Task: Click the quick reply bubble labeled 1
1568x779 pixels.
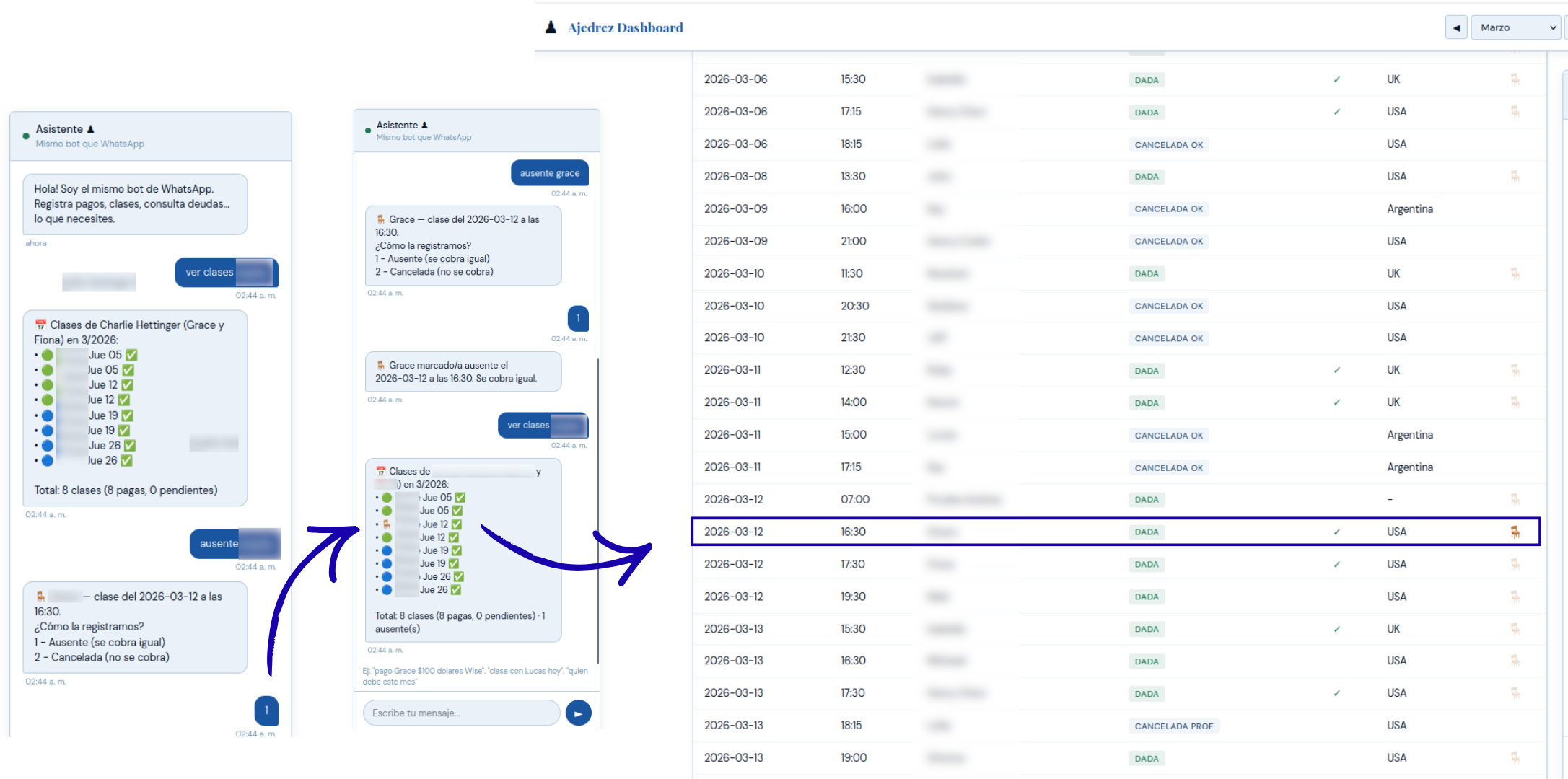Action: point(578,318)
